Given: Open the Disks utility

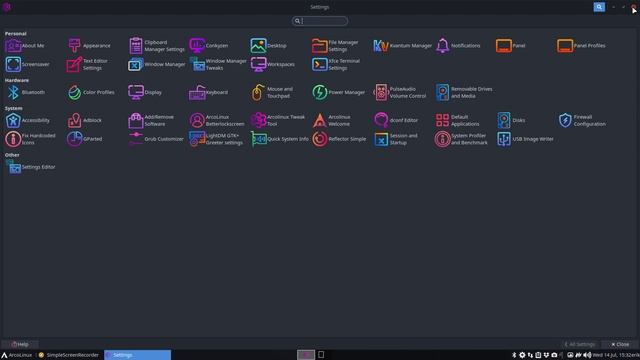Looking at the screenshot, I should click(511, 120).
